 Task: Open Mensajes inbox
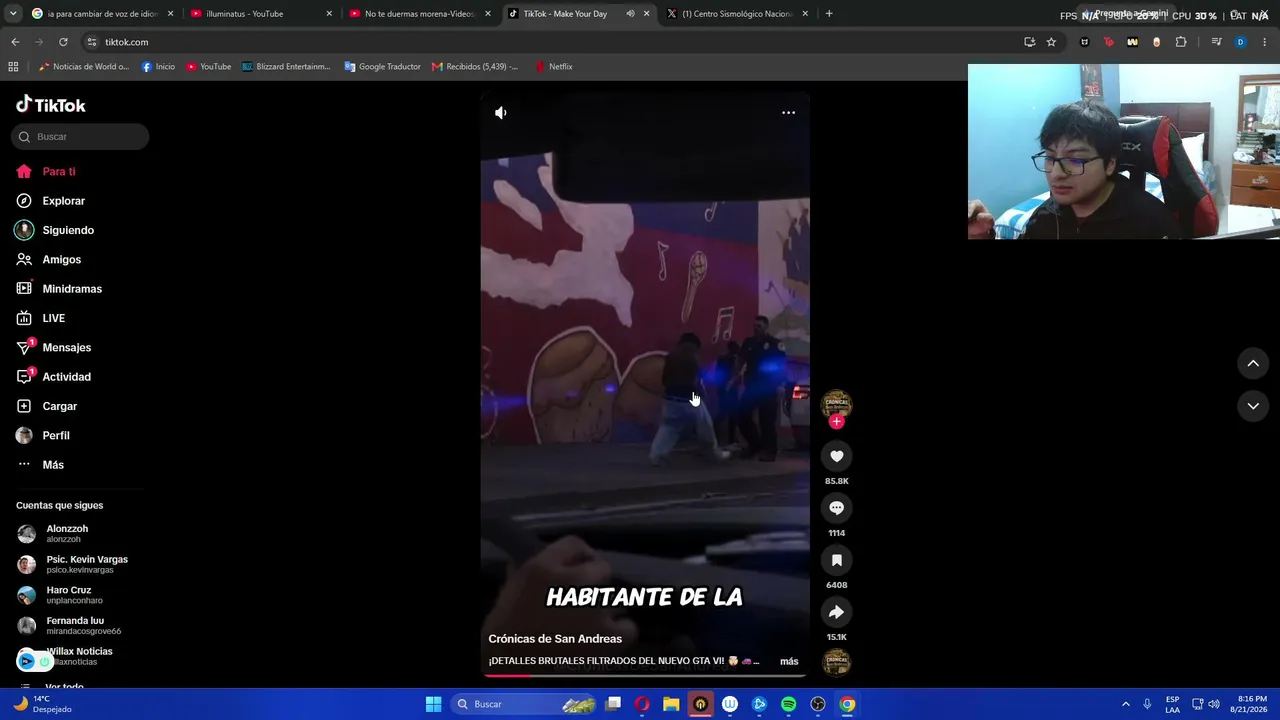[x=54, y=348]
